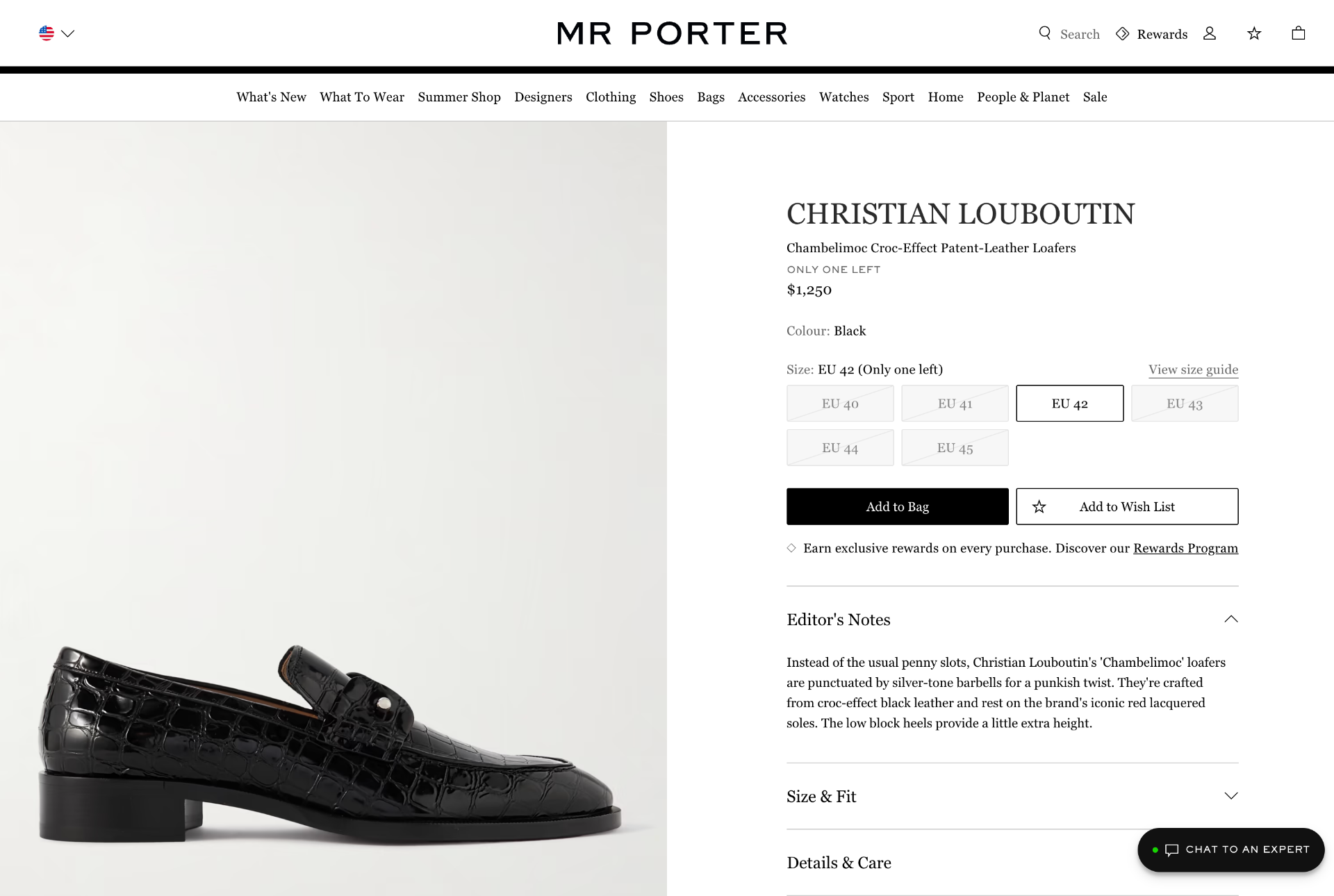Open the View size guide link
The width and height of the screenshot is (1334, 896).
tap(1191, 369)
